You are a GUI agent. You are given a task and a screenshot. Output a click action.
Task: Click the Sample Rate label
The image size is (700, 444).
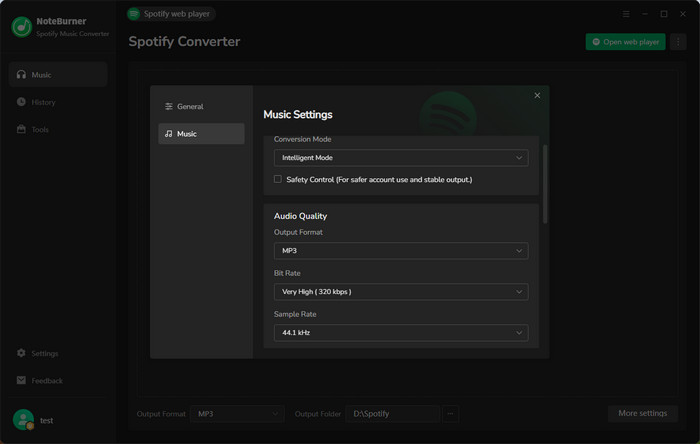(x=295, y=314)
